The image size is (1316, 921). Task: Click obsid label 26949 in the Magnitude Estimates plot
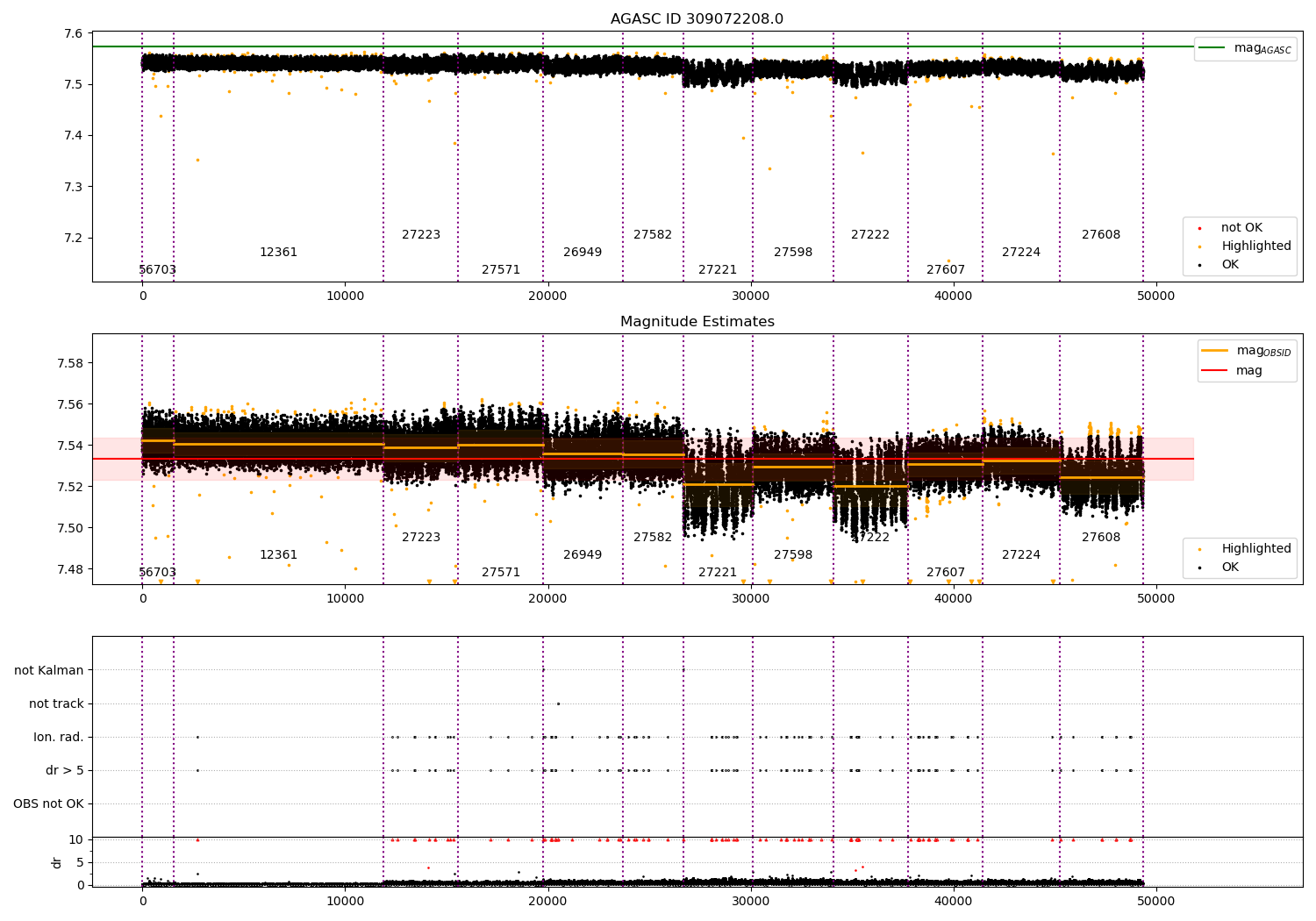(583, 554)
